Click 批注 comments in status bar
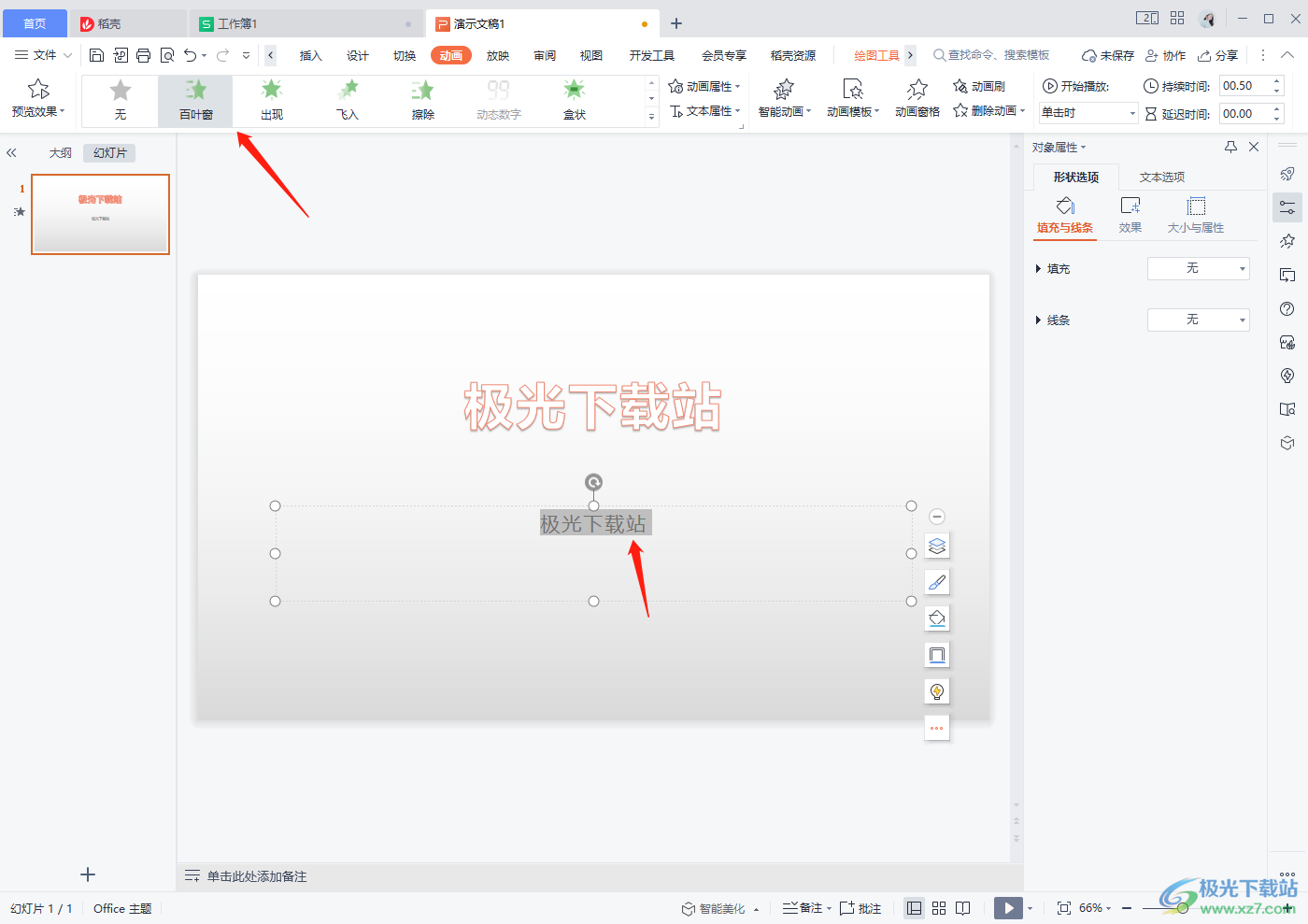Viewport: 1308px width, 924px height. click(860, 908)
